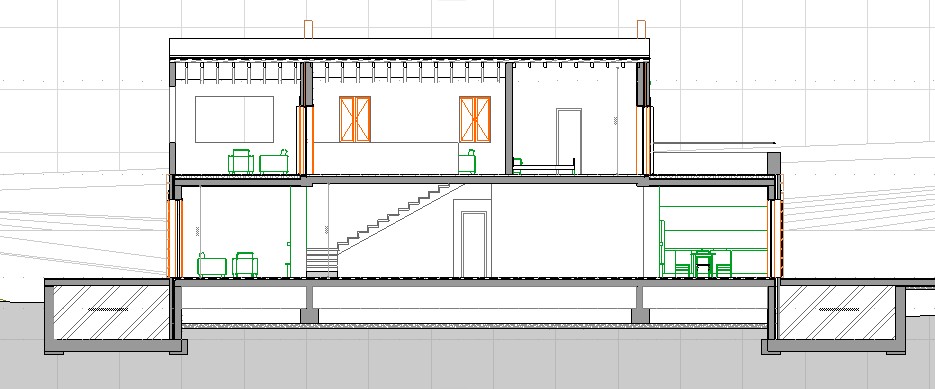Click the dining table on ground floor right
Screen dimensions: 935x389
[x=704, y=264]
